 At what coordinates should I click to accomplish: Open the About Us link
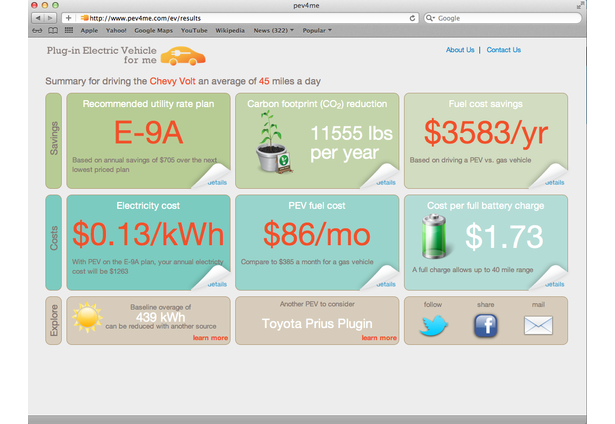pos(460,50)
